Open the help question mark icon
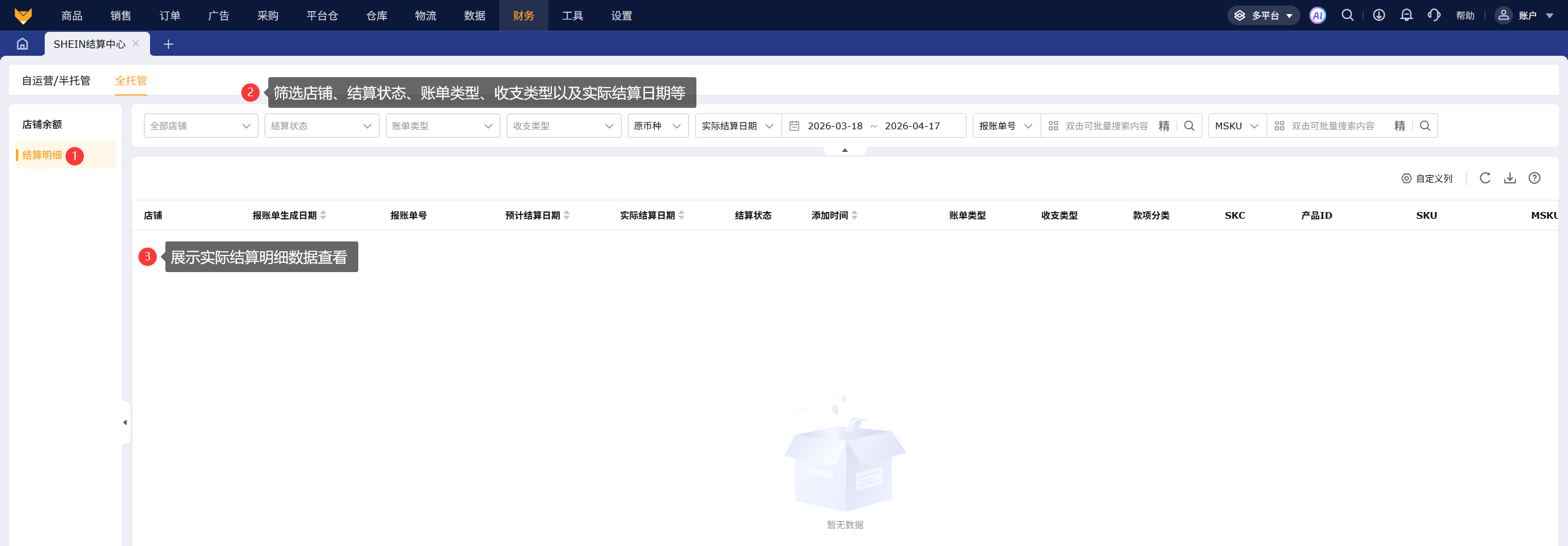This screenshot has width=1568, height=546. 1534,178
